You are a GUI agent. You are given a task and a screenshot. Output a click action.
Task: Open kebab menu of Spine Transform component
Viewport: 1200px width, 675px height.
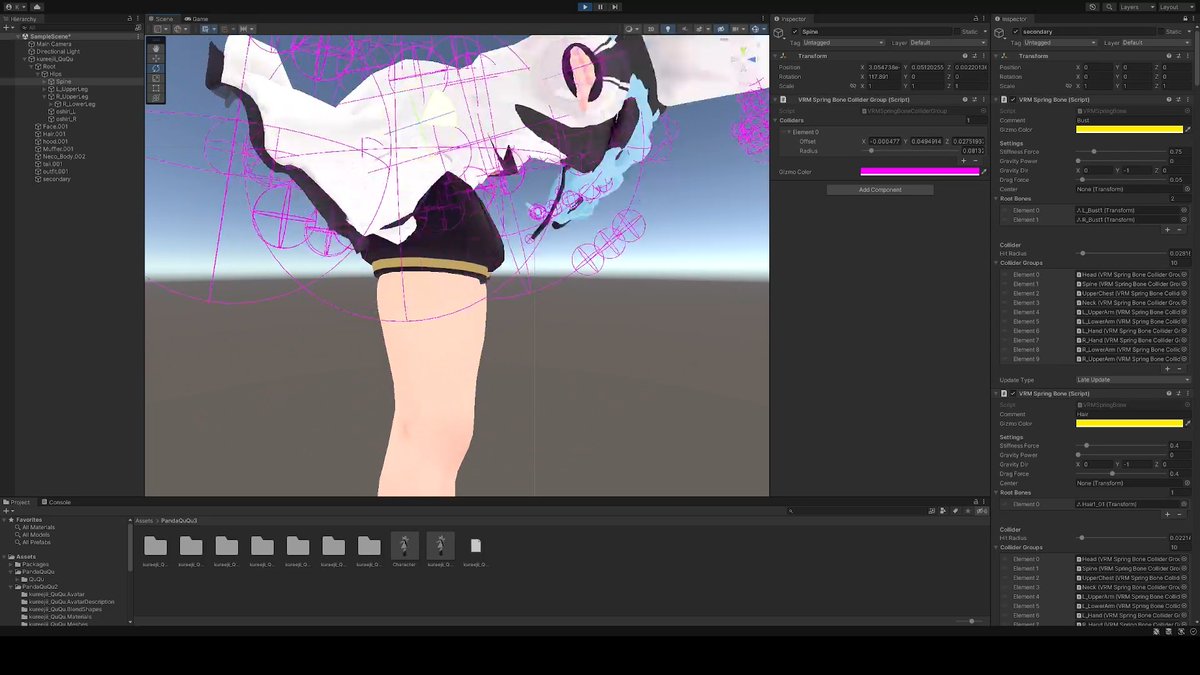click(982, 56)
